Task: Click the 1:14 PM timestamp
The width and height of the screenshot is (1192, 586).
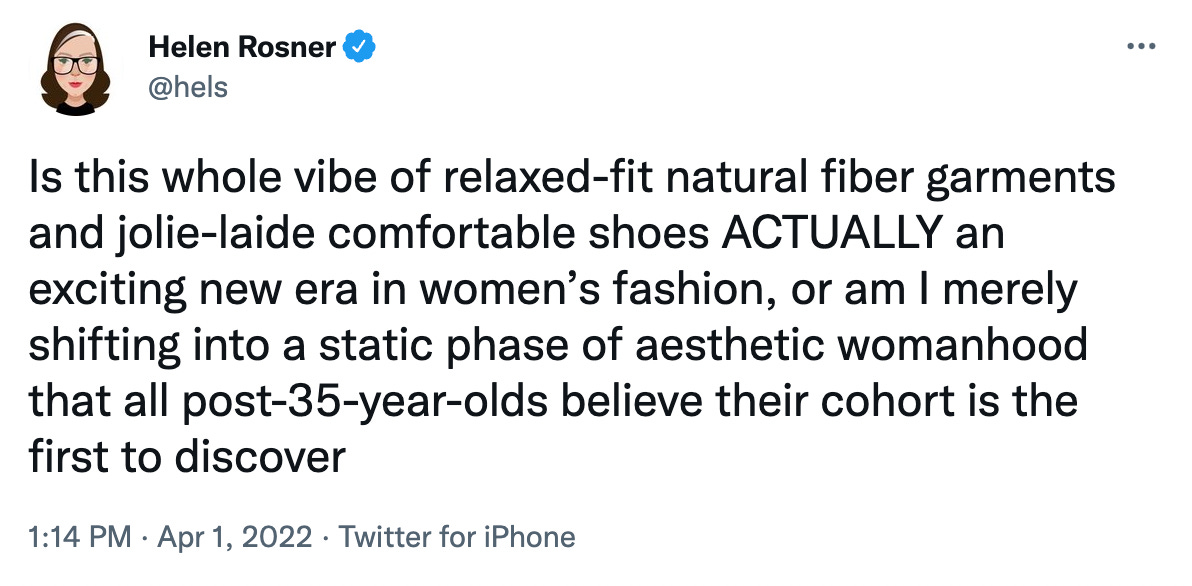Action: pyautogui.click(x=80, y=537)
